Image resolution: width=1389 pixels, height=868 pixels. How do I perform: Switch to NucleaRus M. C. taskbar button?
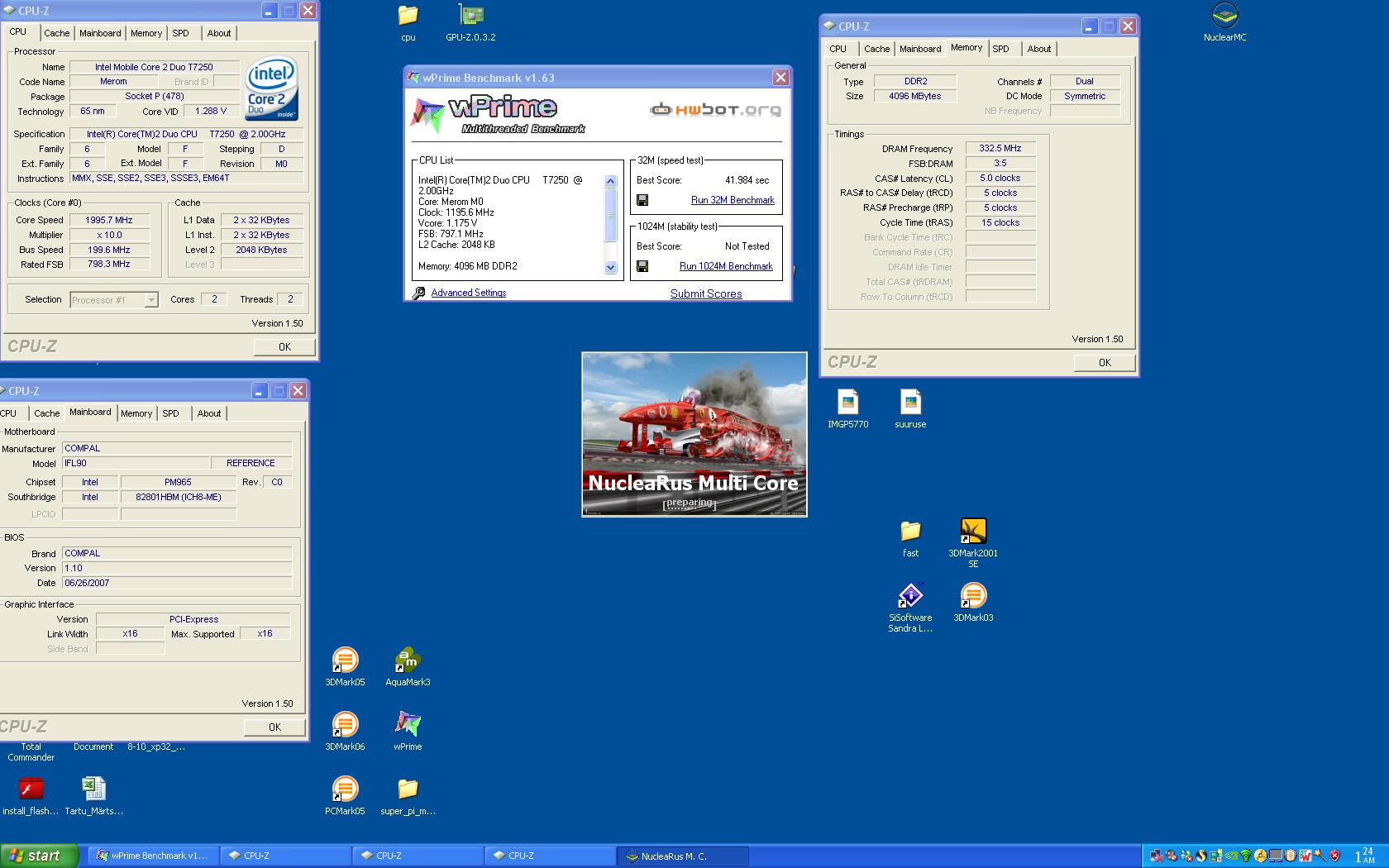682,856
